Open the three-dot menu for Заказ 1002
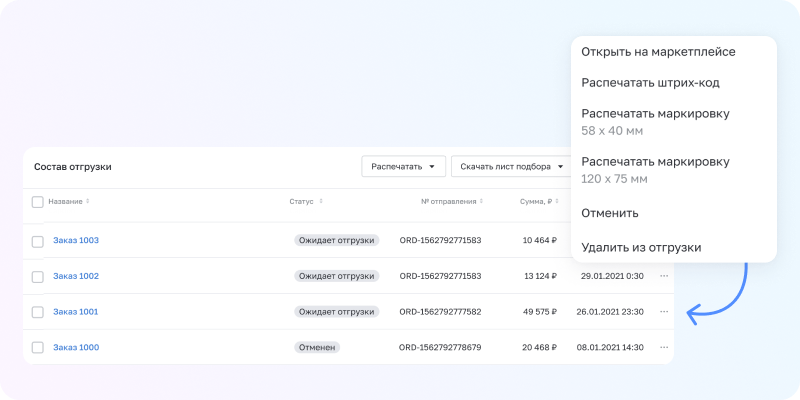The image size is (800, 400). 664,276
